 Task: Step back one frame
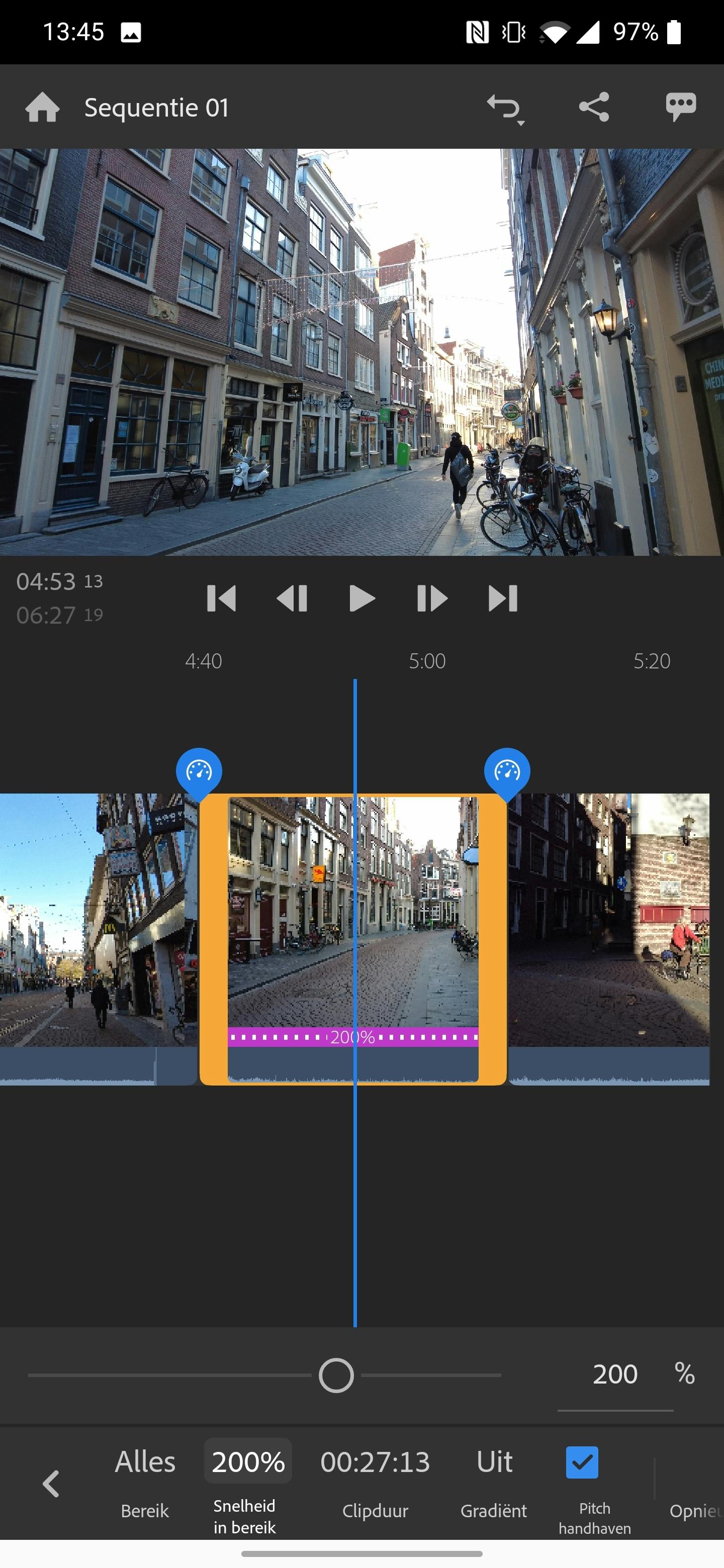click(292, 599)
